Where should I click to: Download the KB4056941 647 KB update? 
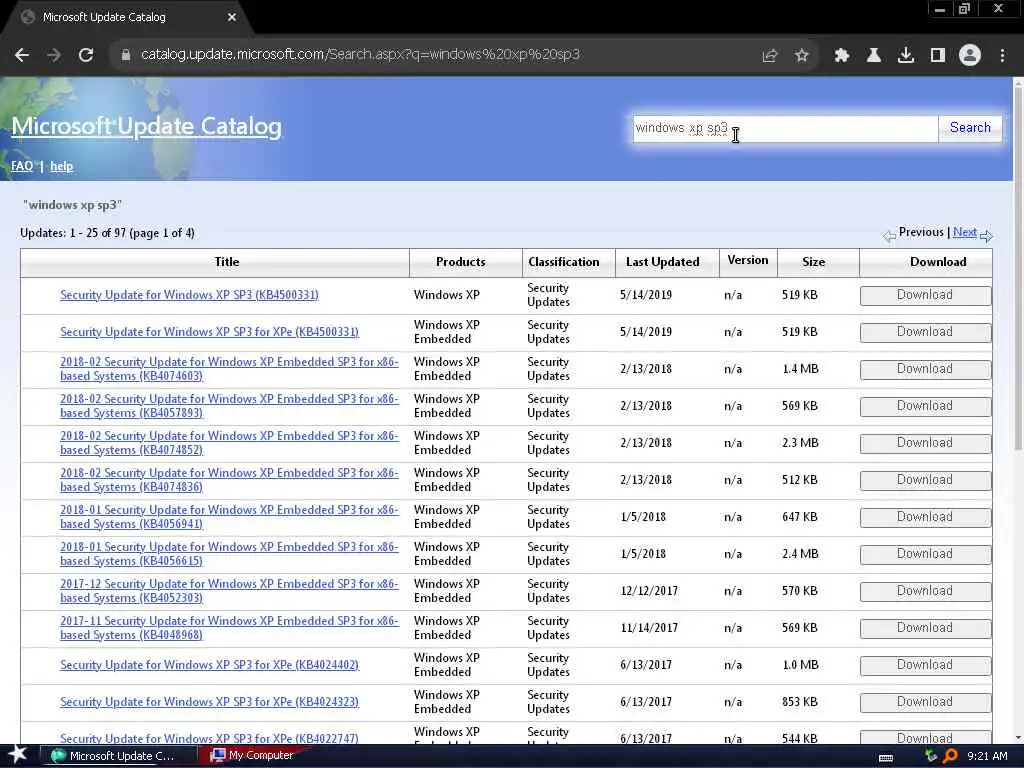point(925,517)
